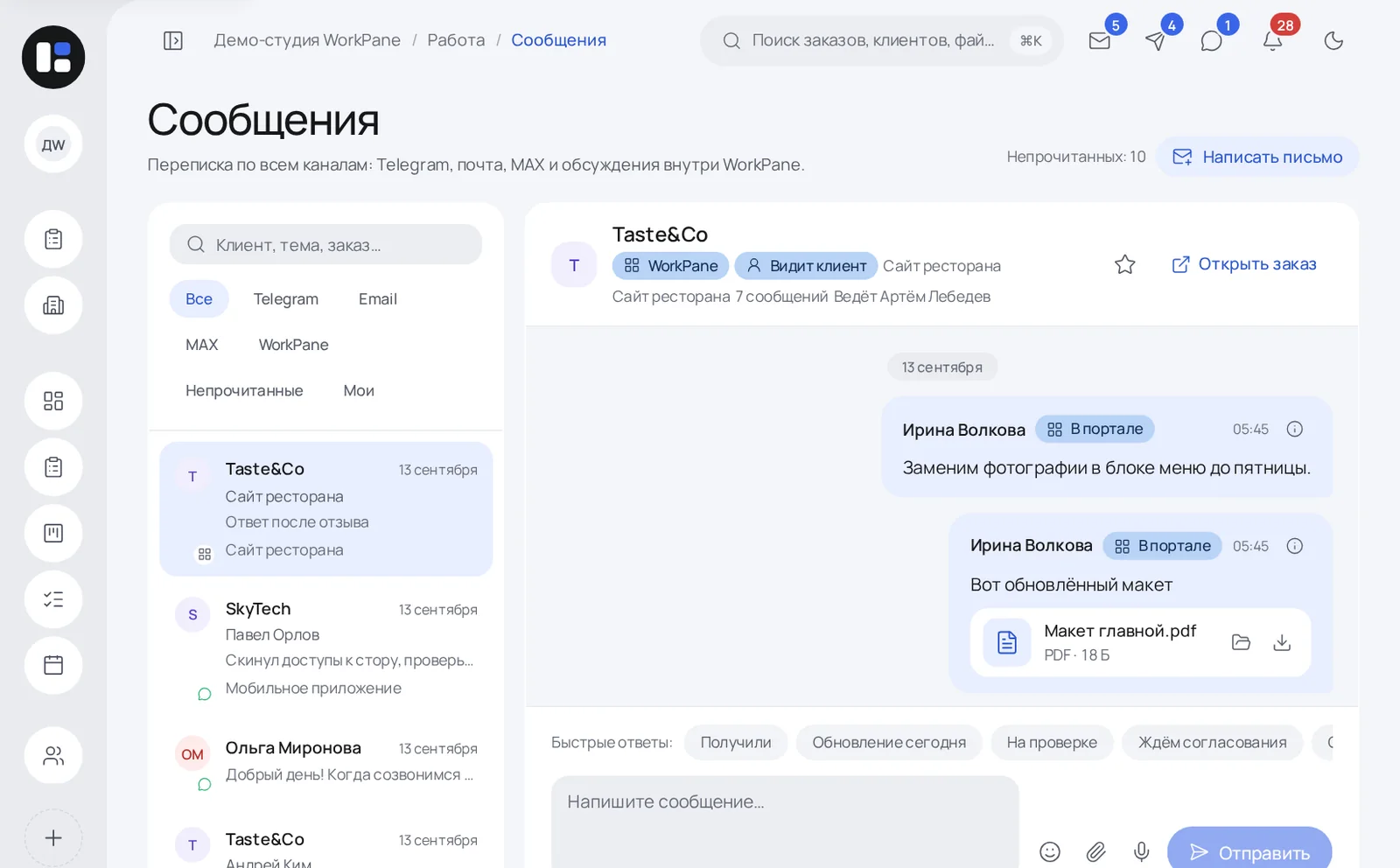Click the Написать письмо button
Screen dimensions: 1400x868
[1257, 157]
